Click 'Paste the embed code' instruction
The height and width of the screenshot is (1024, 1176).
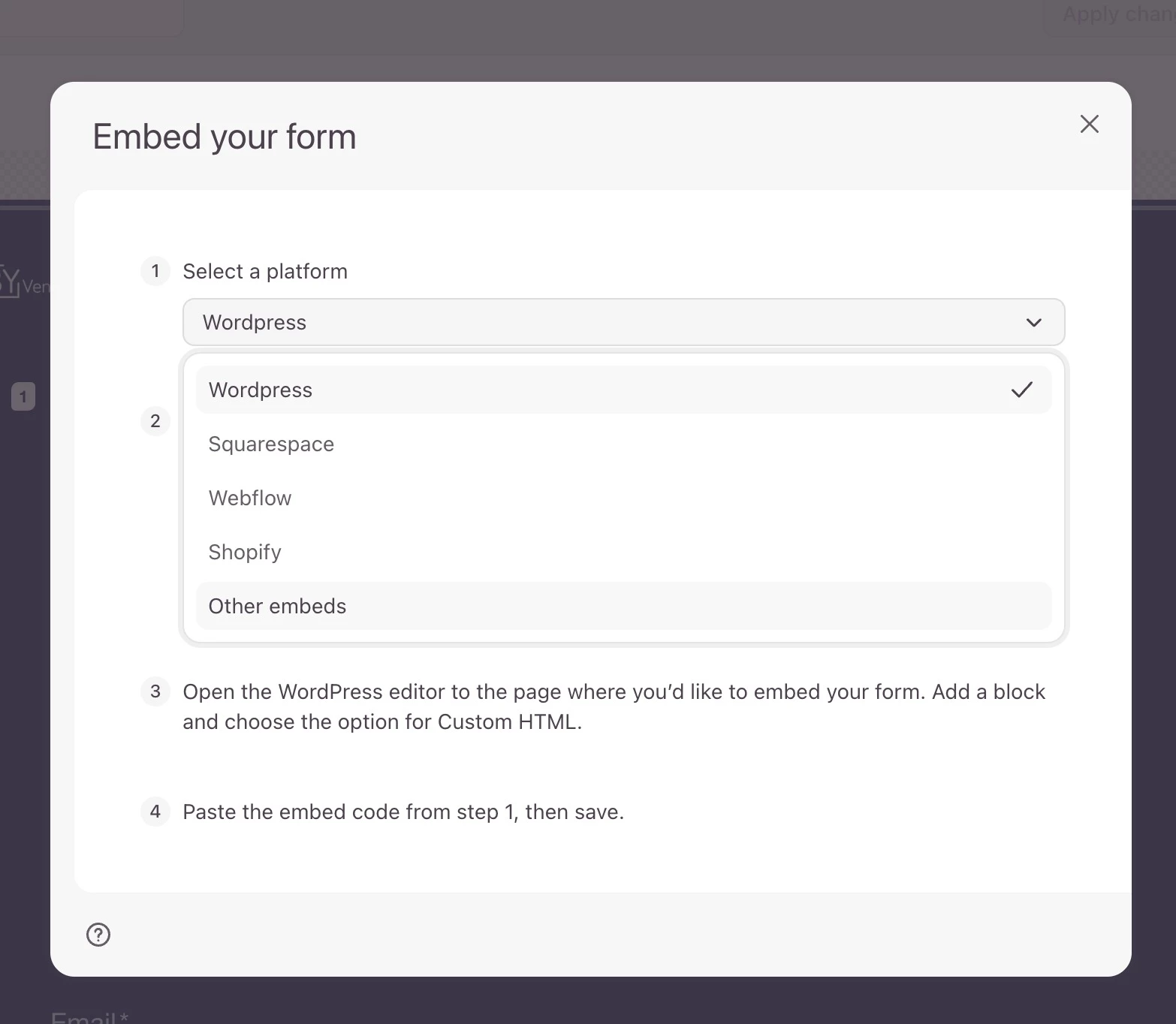(x=403, y=812)
